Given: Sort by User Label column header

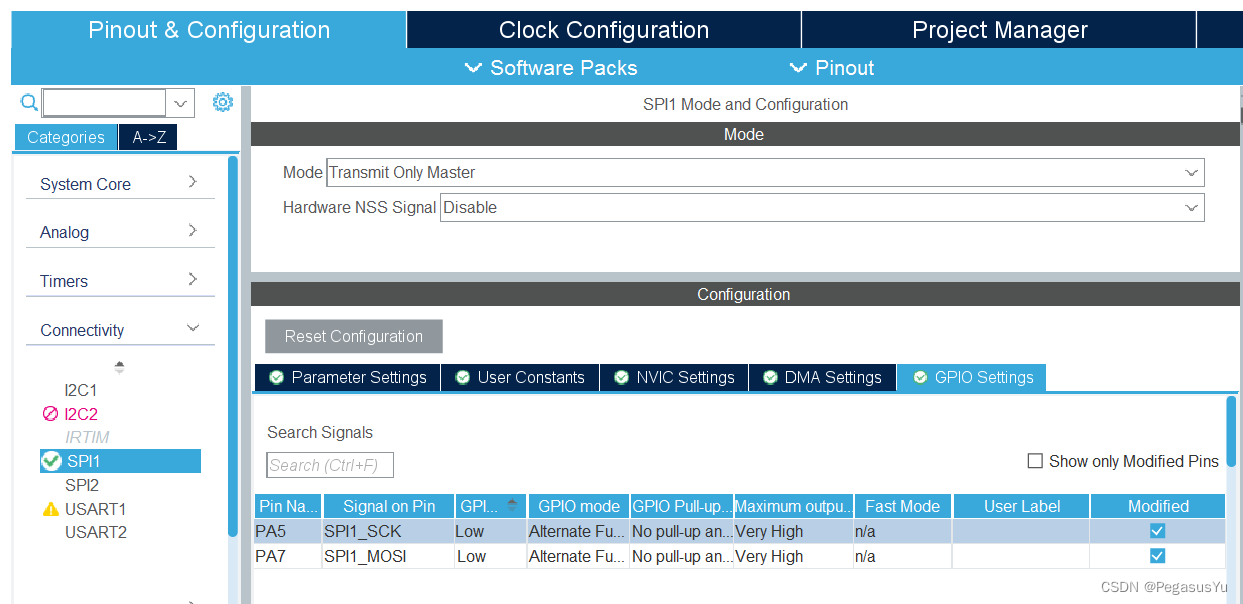Looking at the screenshot, I should pos(1022,506).
